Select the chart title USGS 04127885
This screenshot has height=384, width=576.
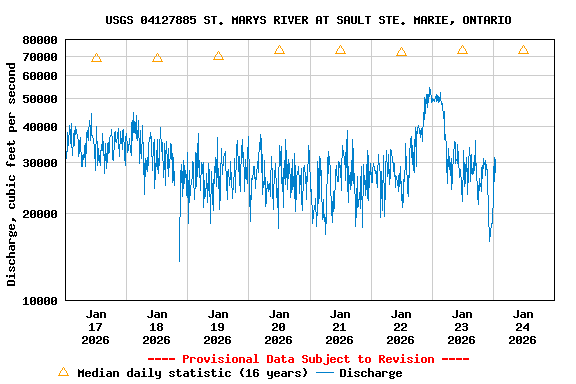[x=308, y=20]
